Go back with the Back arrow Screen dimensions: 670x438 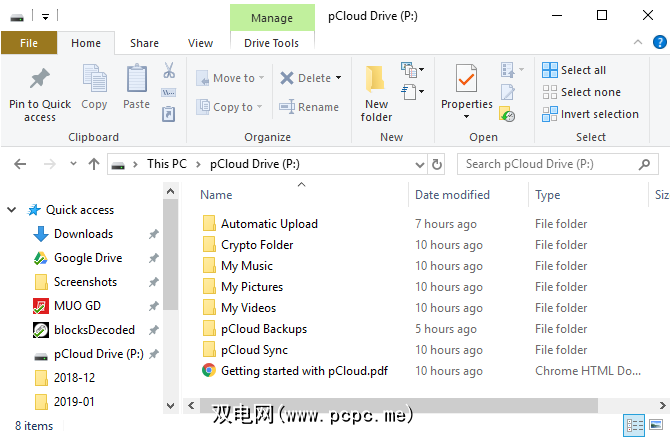click(20, 164)
